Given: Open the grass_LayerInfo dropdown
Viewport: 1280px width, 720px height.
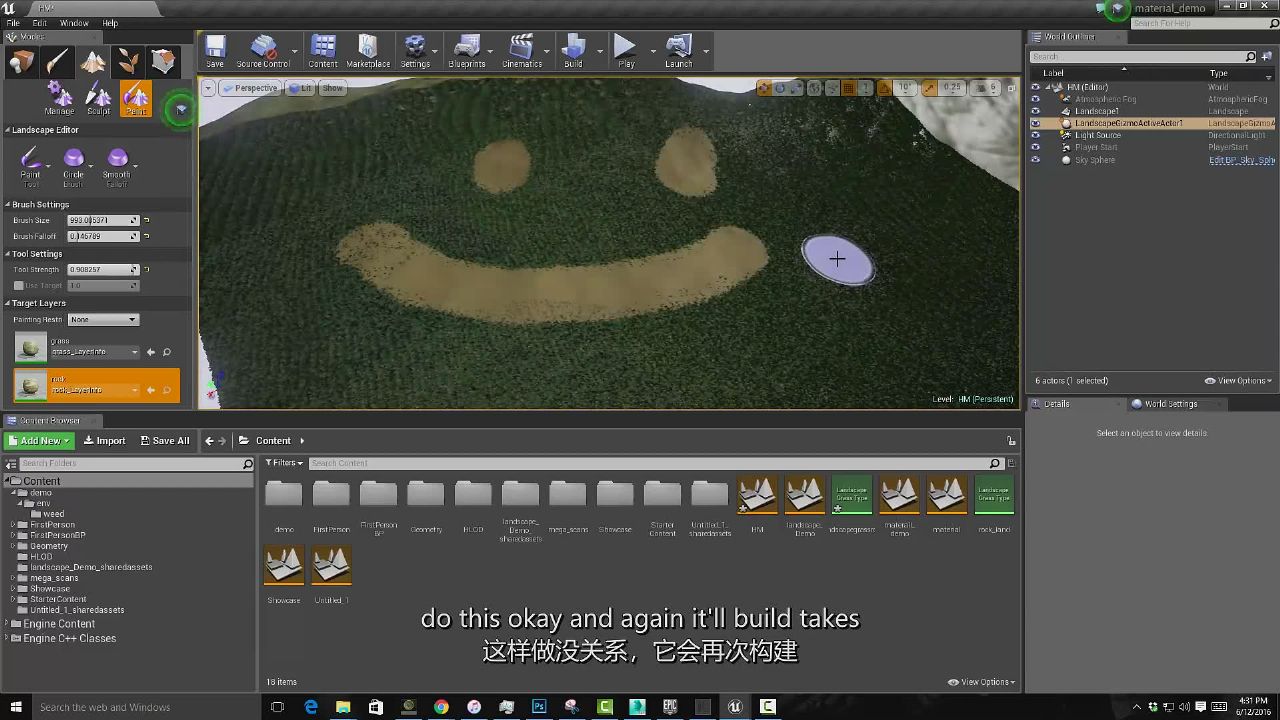Looking at the screenshot, I should click(95, 352).
